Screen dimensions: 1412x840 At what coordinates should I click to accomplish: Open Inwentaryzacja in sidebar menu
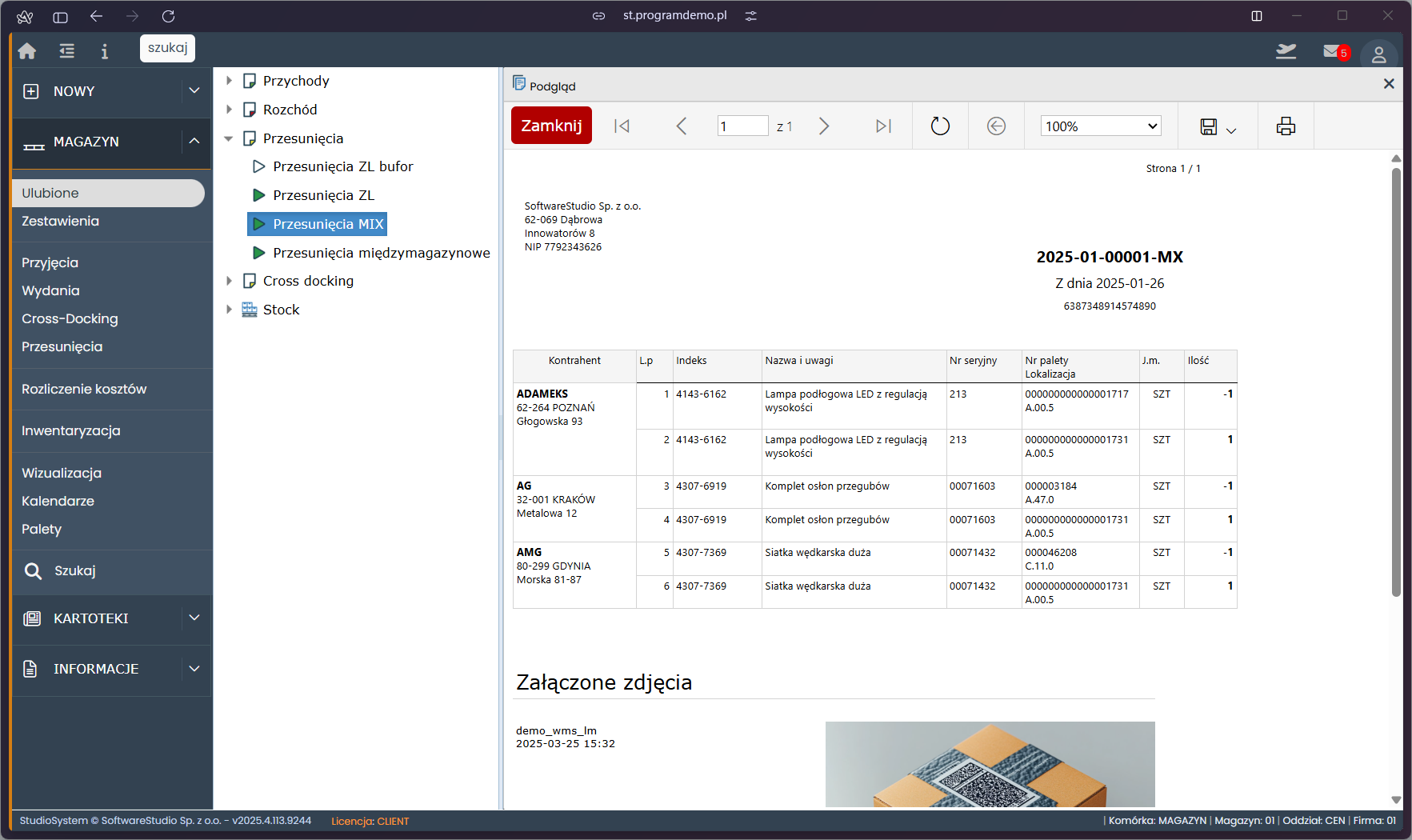pos(71,430)
